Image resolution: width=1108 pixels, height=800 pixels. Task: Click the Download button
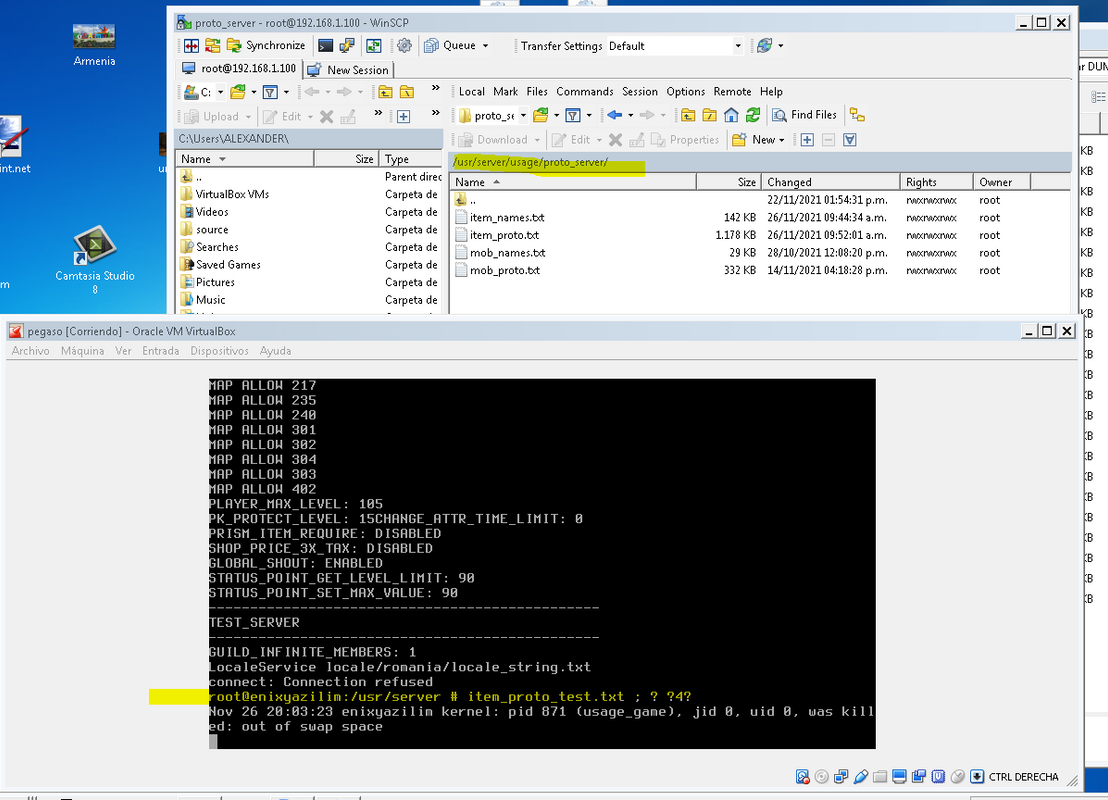[x=493, y=139]
